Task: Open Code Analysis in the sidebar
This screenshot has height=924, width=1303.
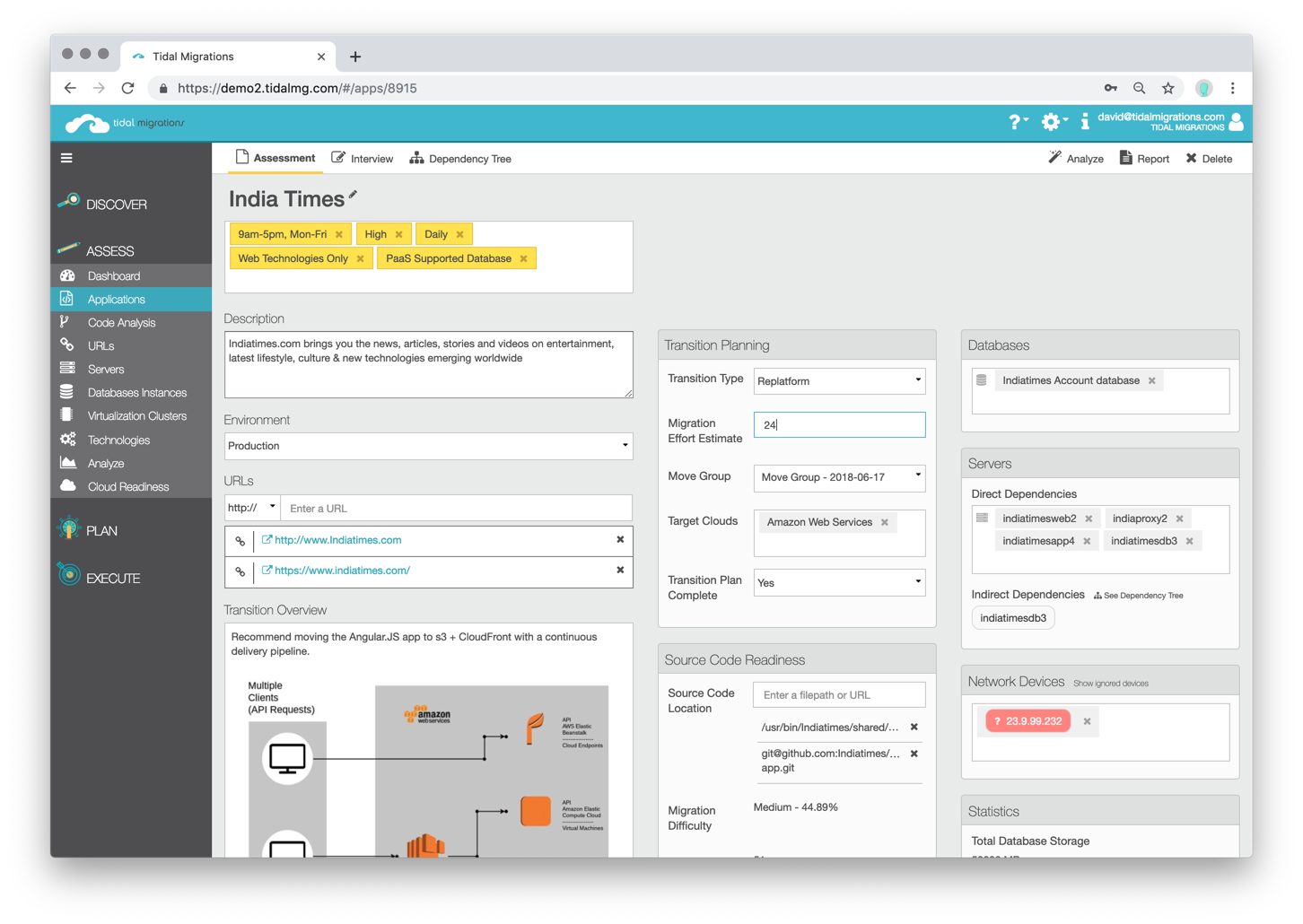Action: (121, 323)
